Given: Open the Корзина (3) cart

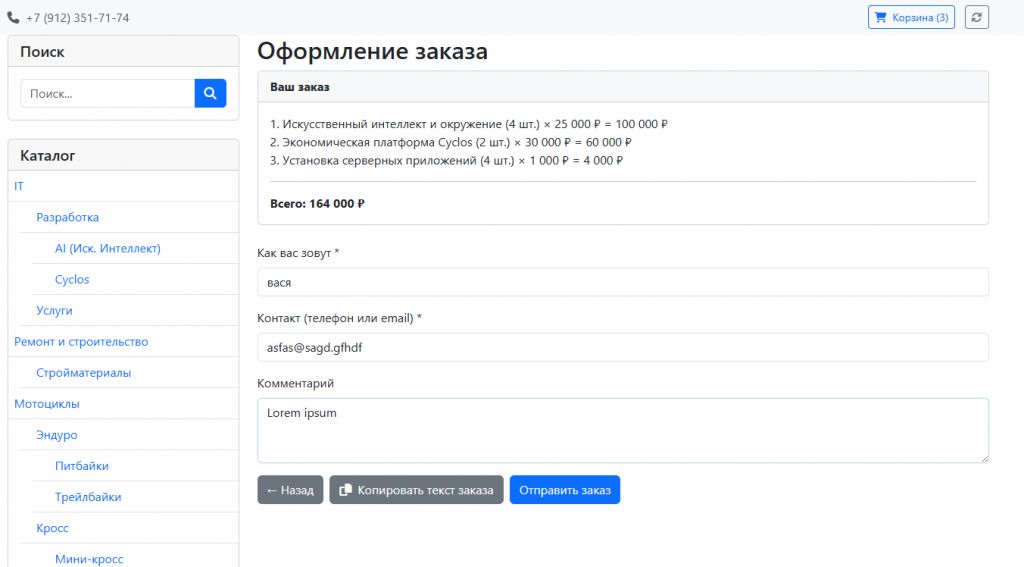Looking at the screenshot, I should (x=910, y=17).
